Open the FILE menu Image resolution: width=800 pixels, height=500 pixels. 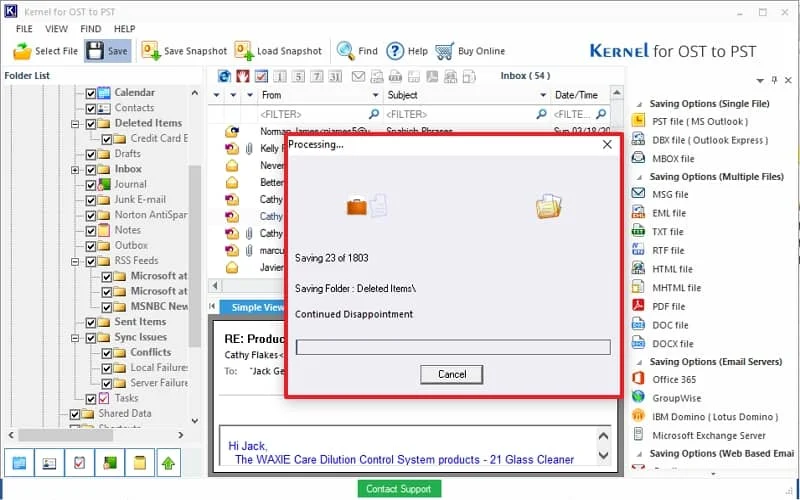pos(24,29)
